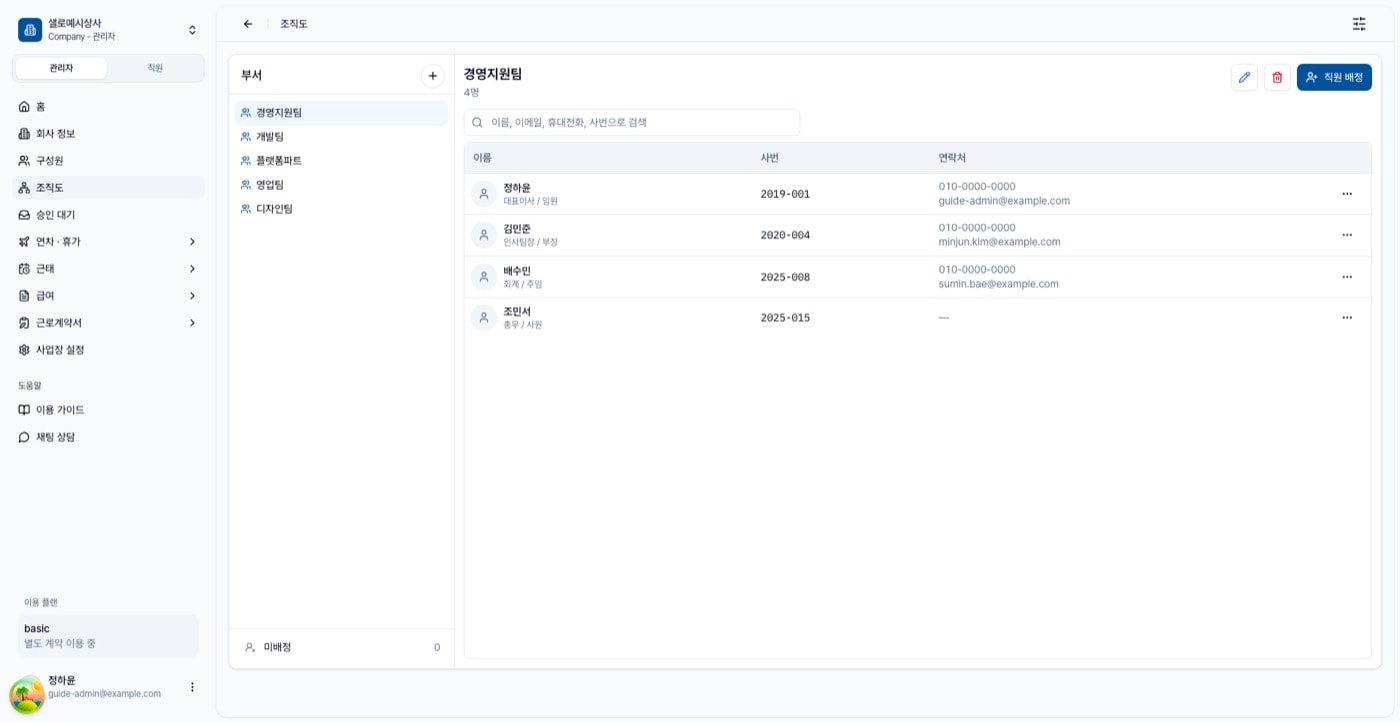Click the user profile avatar at bottom
1400x723 pixels.
pyautogui.click(x=27, y=695)
